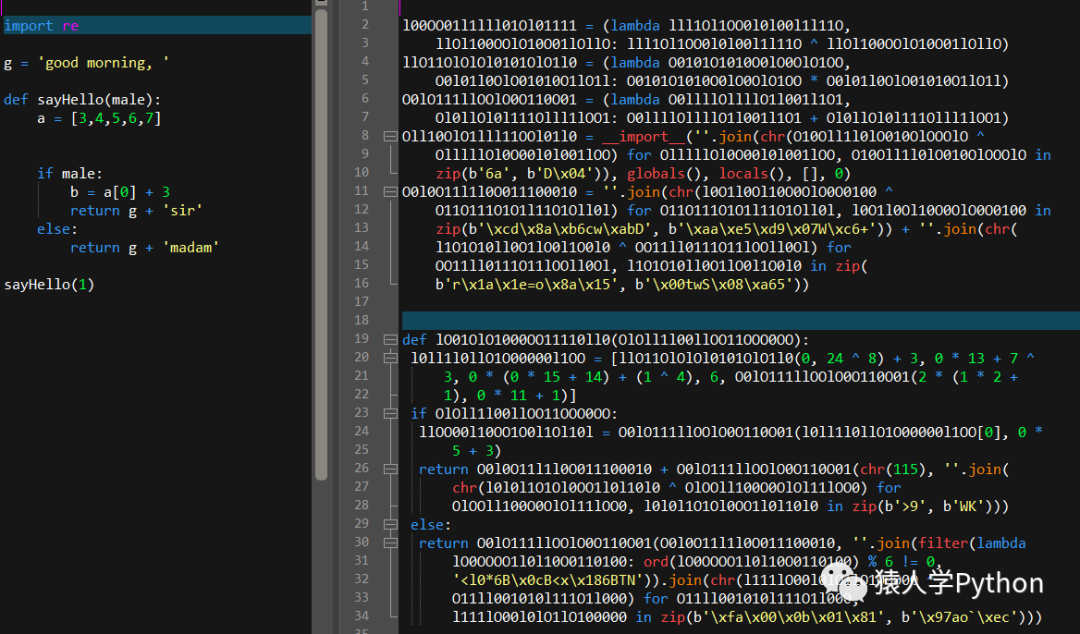Place cursor on "g = 'good morning, '" line
1080x634 pixels.
pos(86,63)
